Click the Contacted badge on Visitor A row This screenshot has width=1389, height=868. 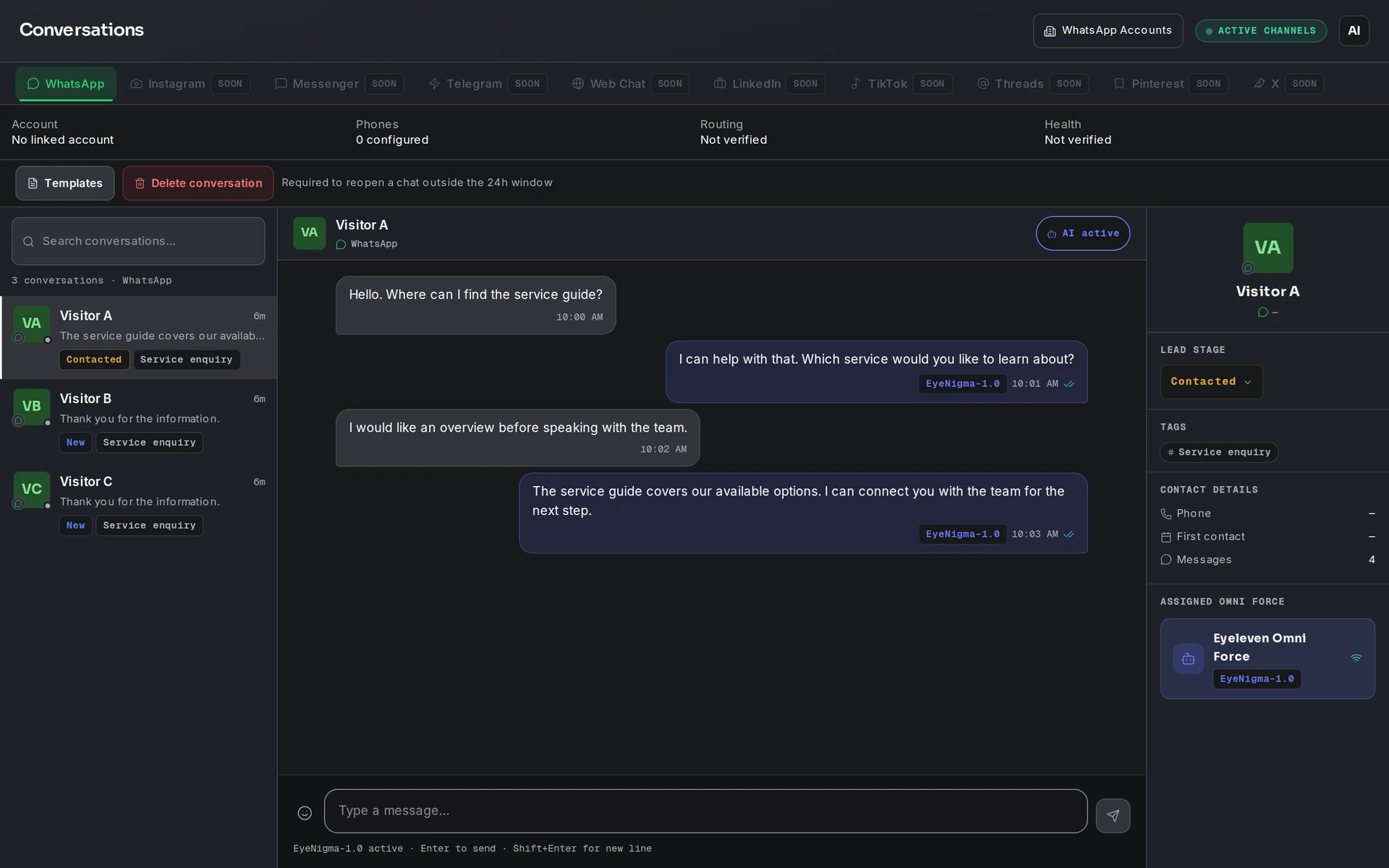point(94,360)
